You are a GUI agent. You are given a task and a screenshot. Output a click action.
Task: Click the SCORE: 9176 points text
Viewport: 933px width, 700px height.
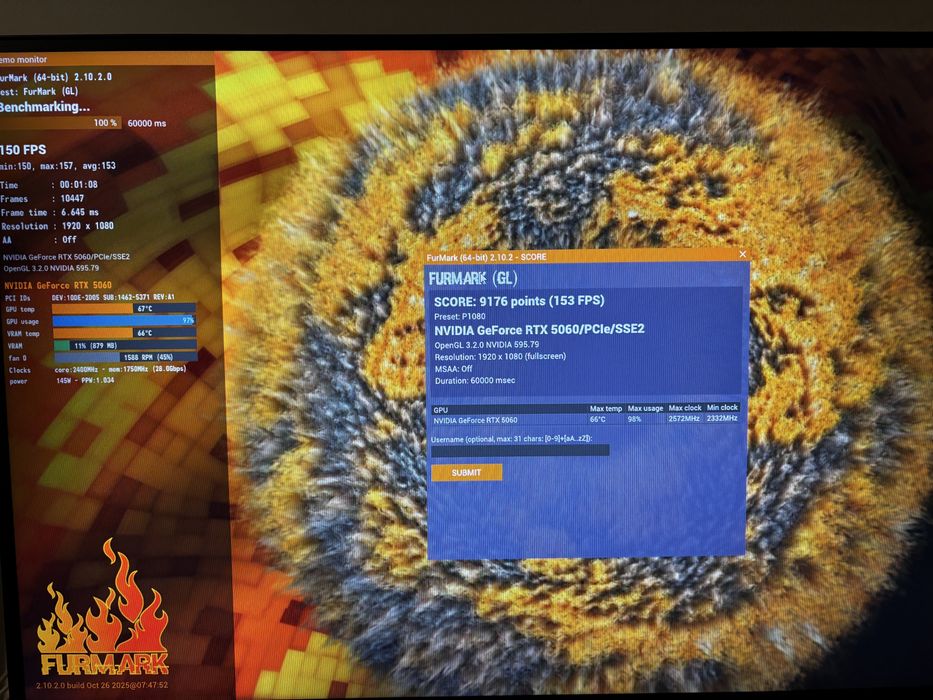pyautogui.click(x=519, y=301)
